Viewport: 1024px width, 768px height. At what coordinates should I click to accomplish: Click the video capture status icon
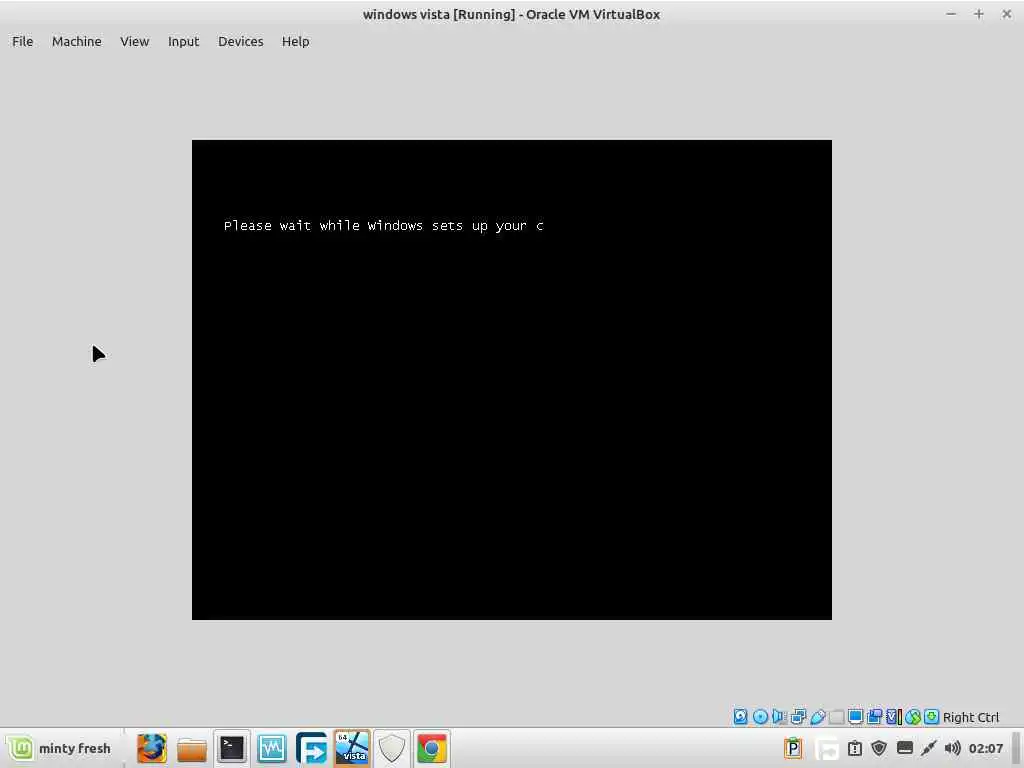coord(874,716)
